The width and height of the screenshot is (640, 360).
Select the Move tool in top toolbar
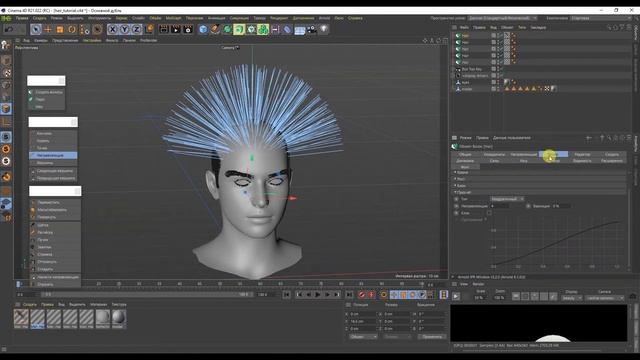pyautogui.click(x=48, y=29)
